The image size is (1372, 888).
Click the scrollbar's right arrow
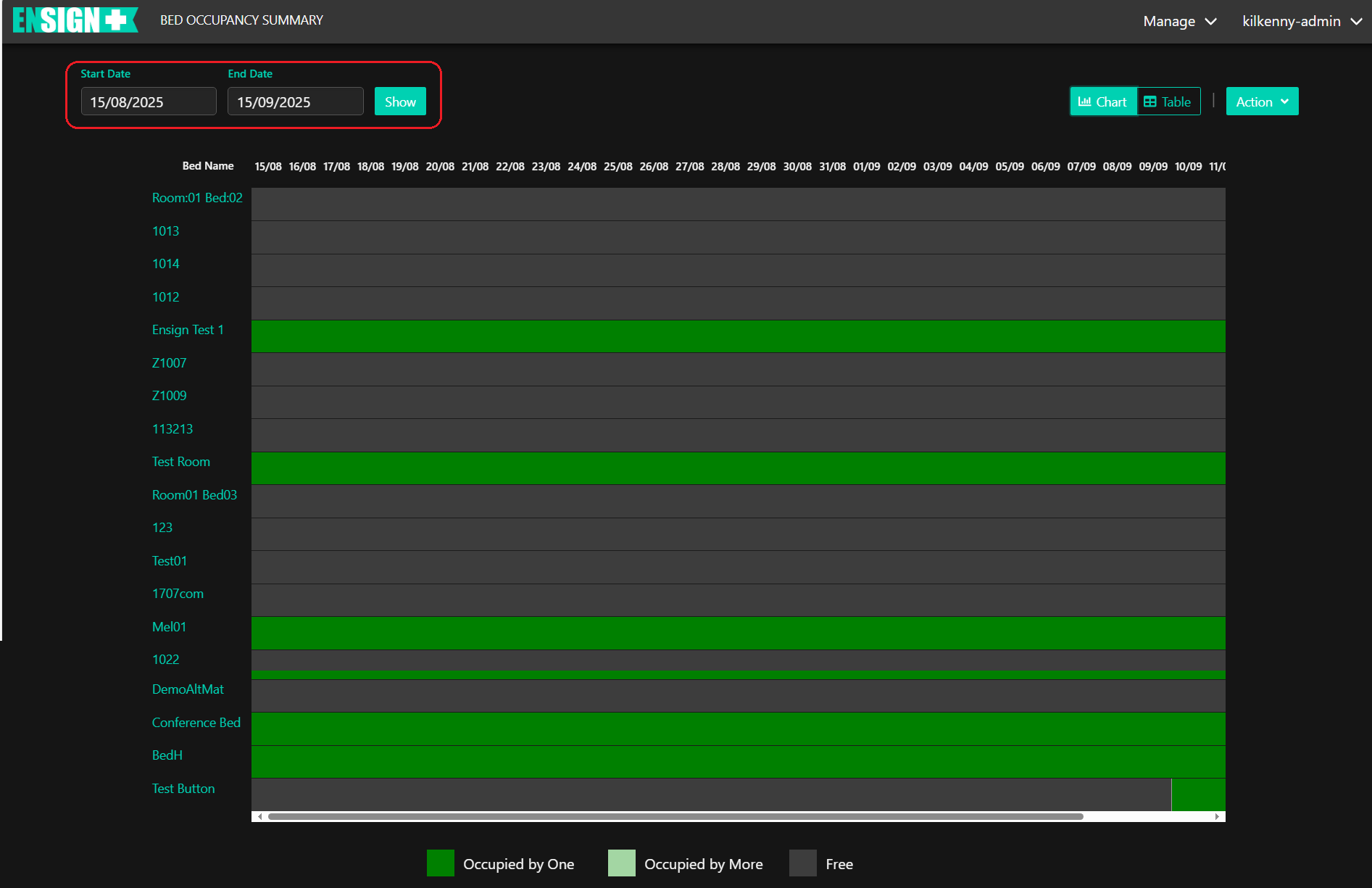(x=1217, y=816)
